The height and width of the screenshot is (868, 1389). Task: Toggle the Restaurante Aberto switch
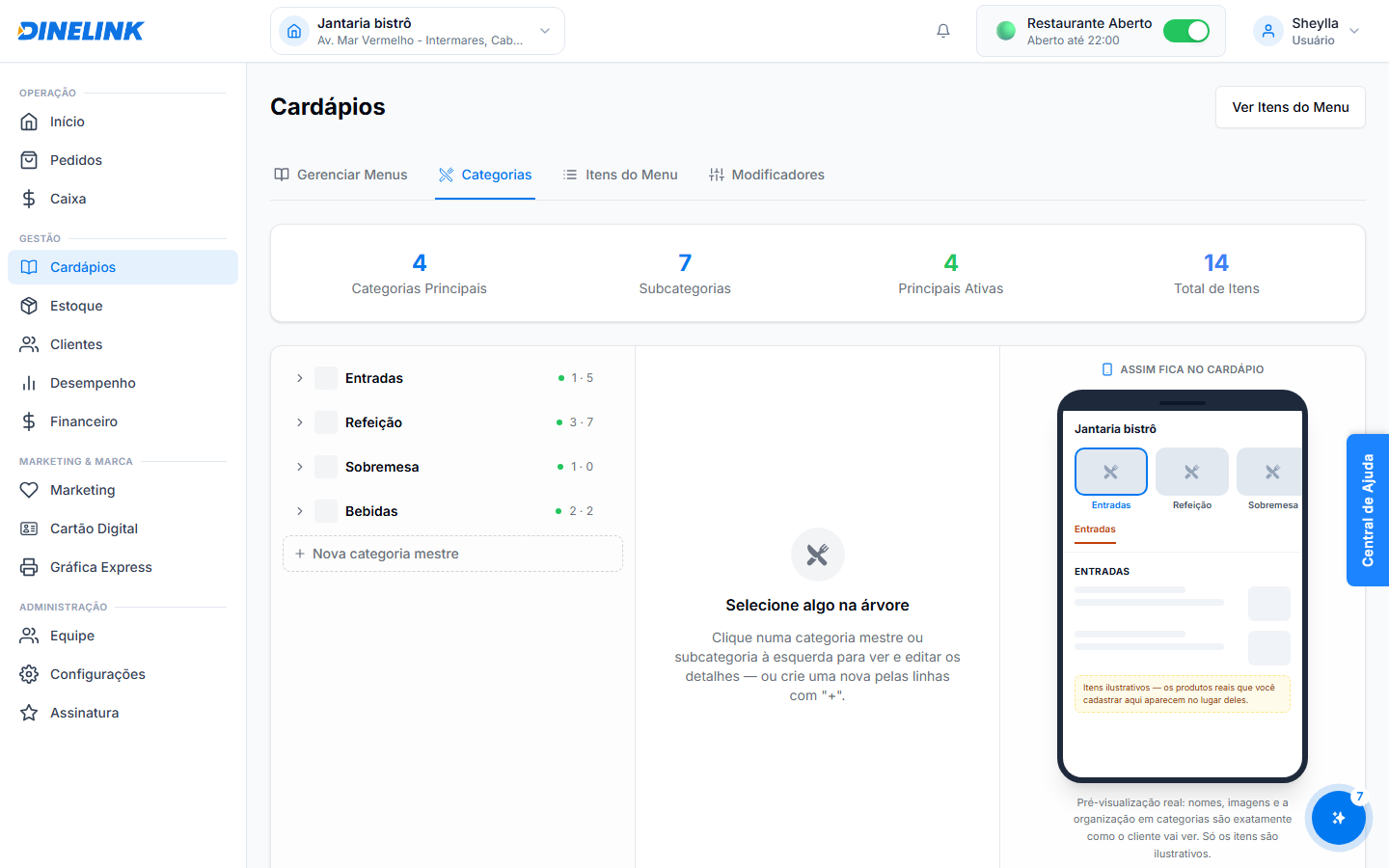click(x=1186, y=31)
